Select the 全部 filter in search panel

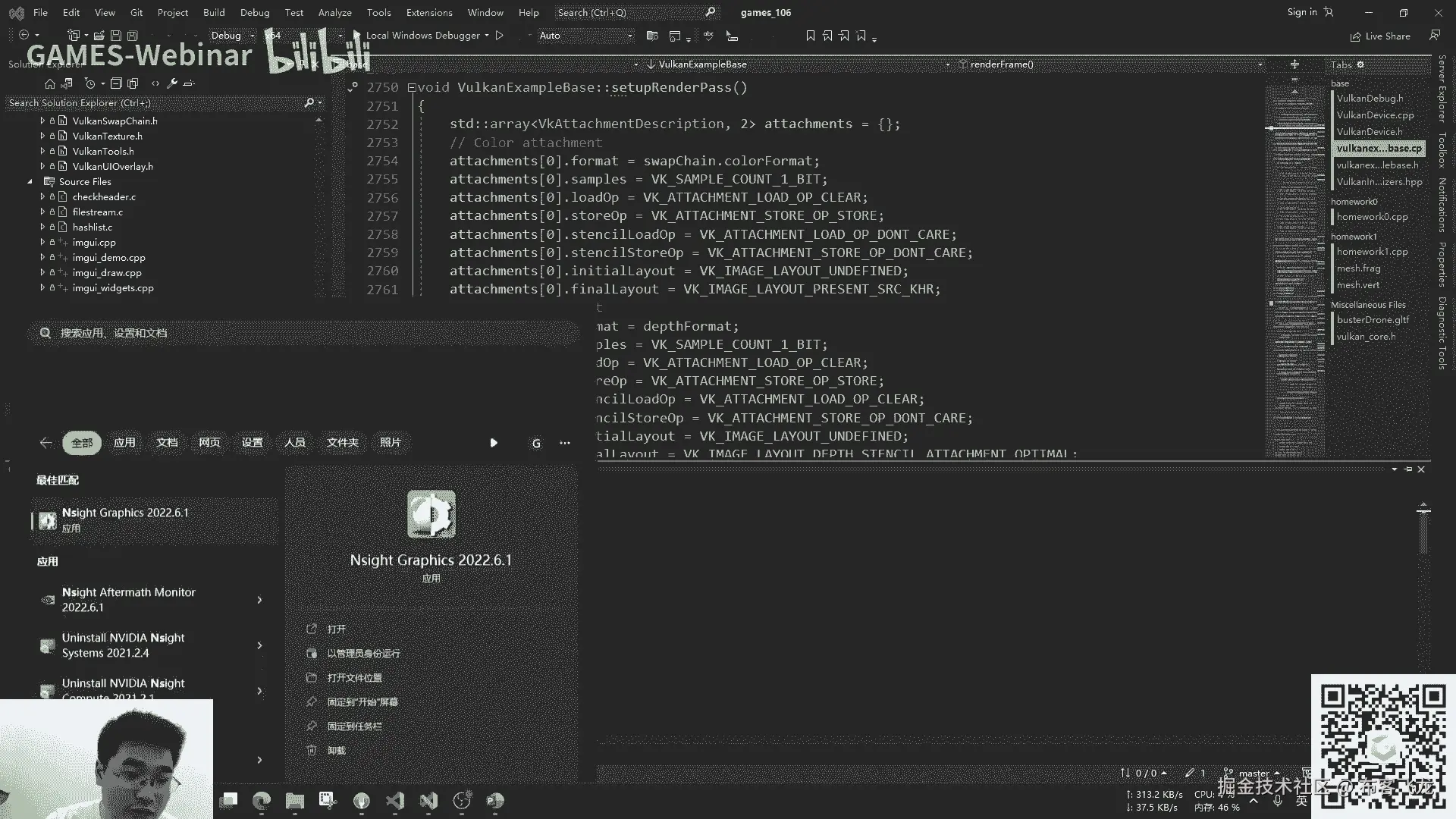82,443
